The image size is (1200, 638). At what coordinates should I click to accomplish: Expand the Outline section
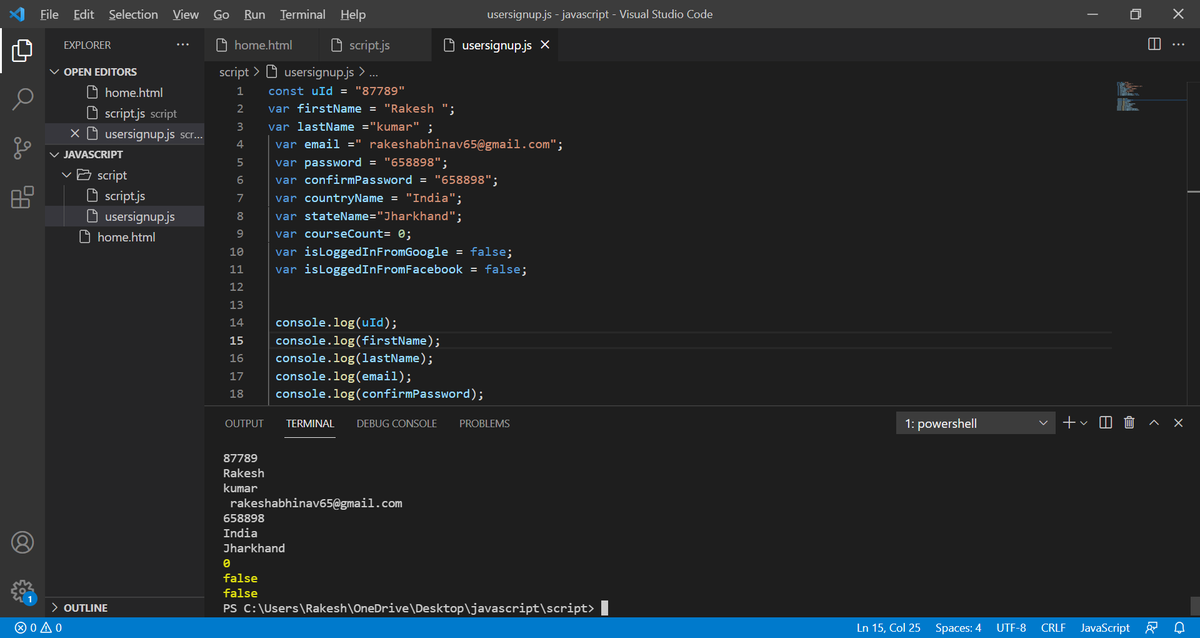(x=56, y=608)
